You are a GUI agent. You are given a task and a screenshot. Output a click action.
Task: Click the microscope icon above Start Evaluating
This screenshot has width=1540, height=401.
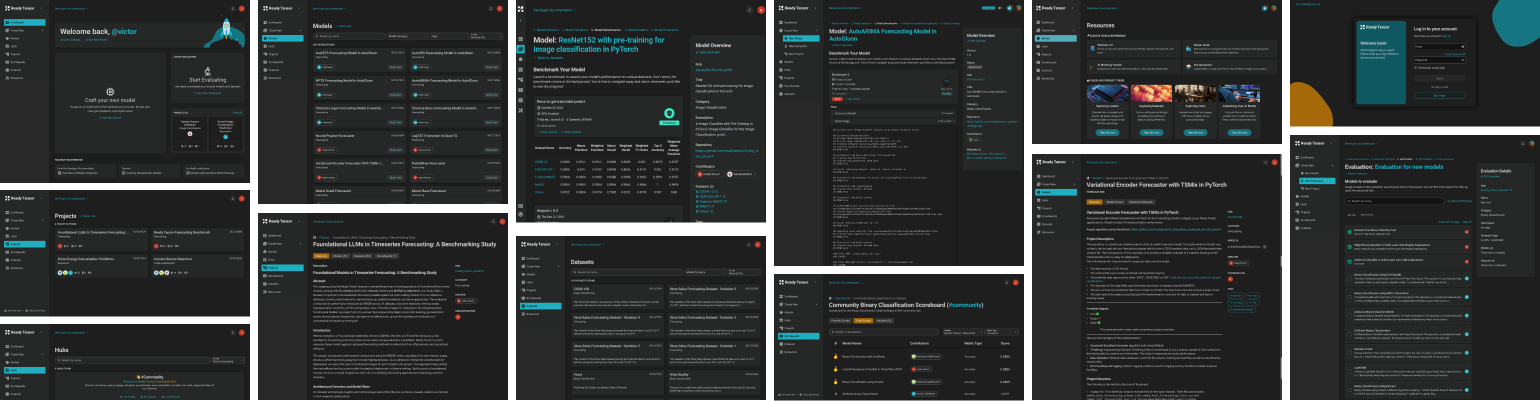[209, 70]
